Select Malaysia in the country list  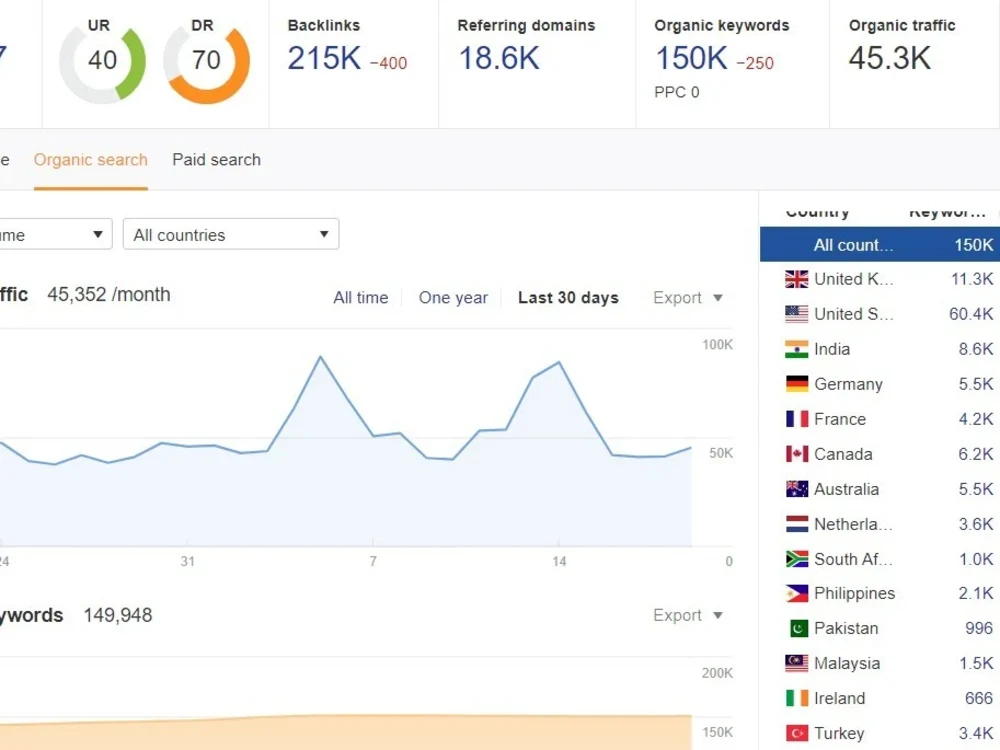click(x=847, y=664)
